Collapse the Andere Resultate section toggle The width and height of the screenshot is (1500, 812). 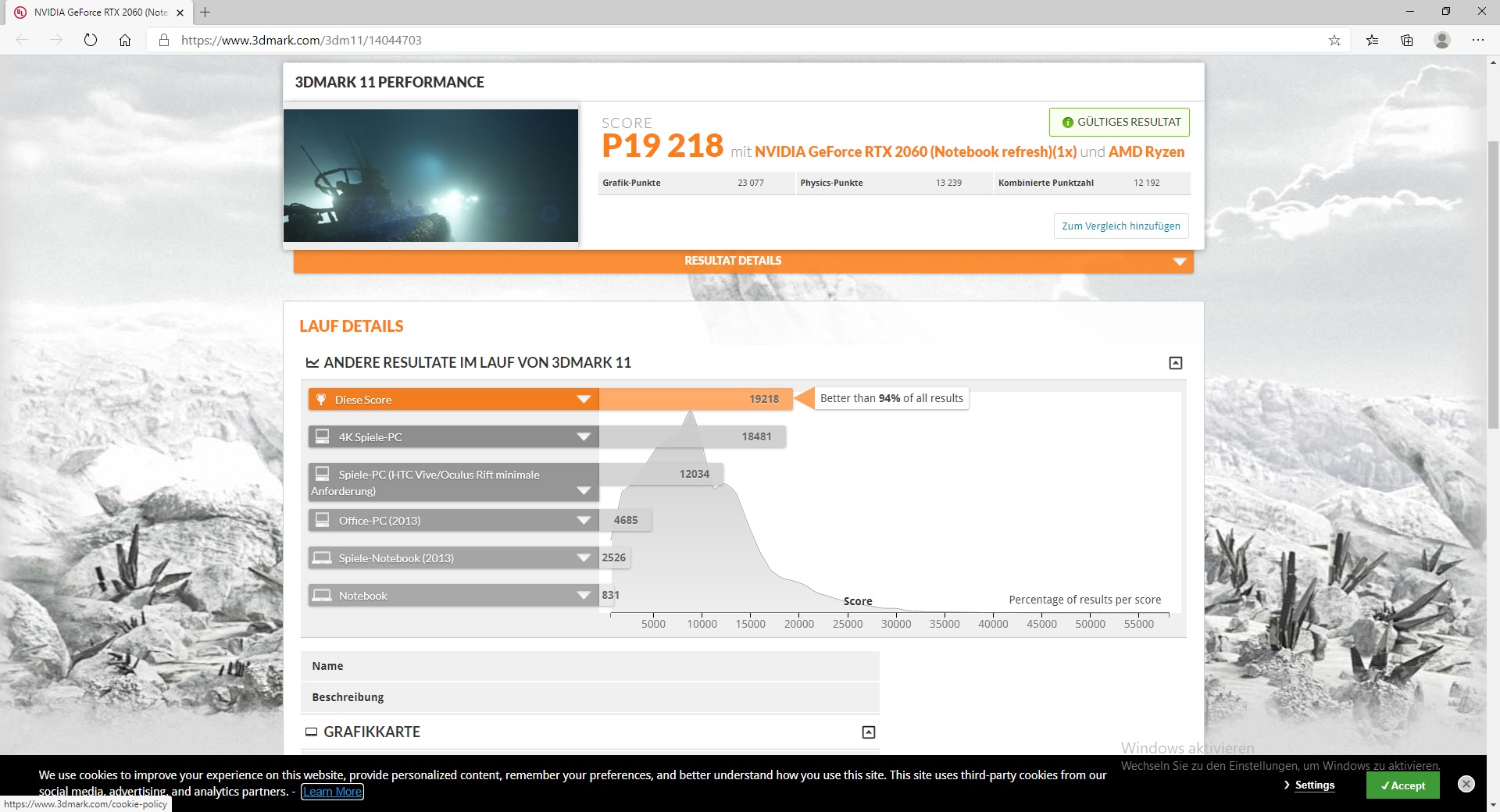coord(1175,363)
